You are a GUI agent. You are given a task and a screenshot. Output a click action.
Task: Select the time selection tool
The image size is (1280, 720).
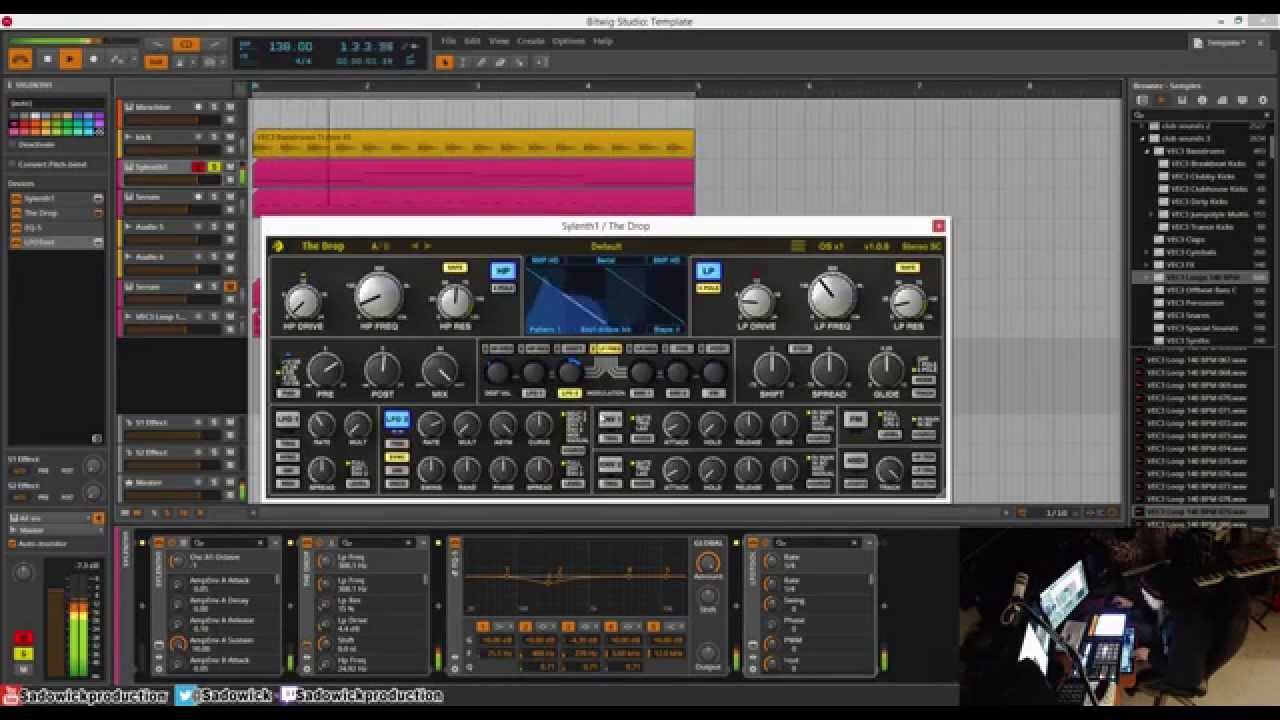(x=464, y=62)
